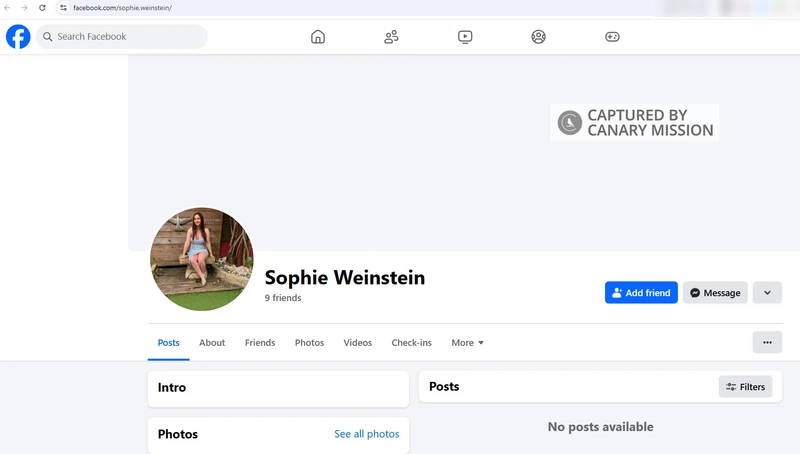The image size is (800, 454).
Task: Click the Message button
Action: tap(715, 293)
